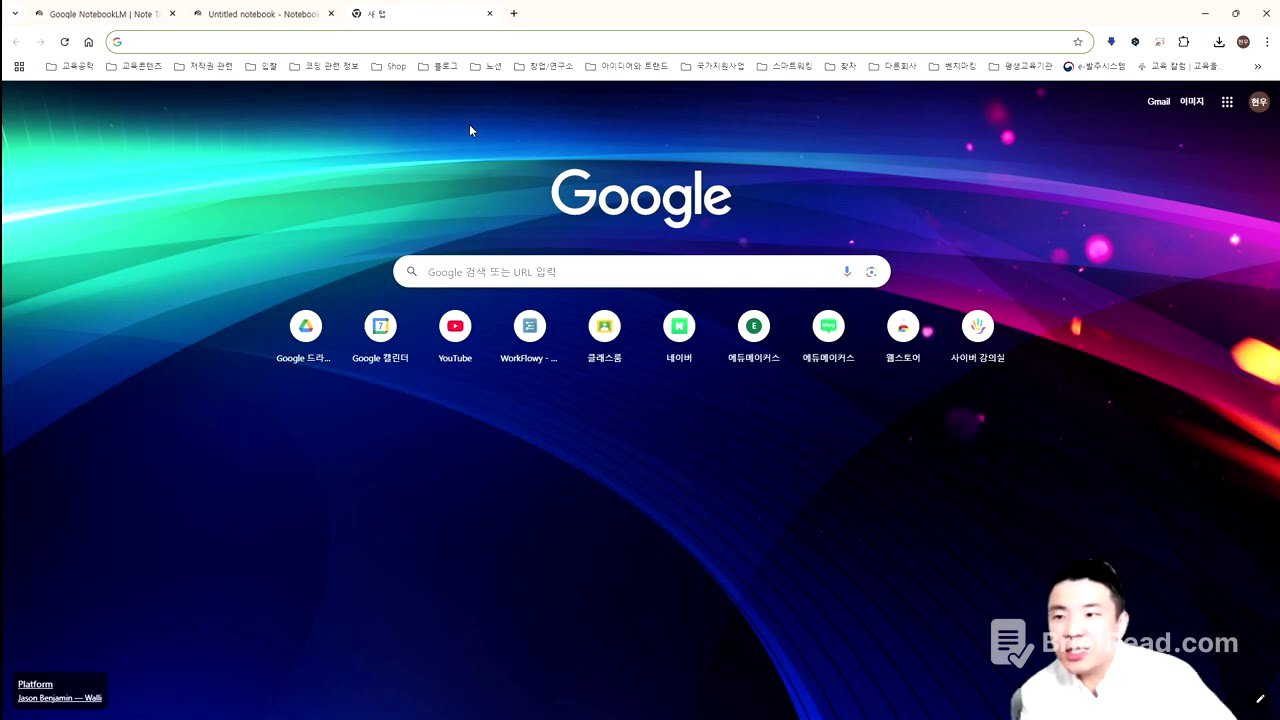Open a new browser tab
The width and height of the screenshot is (1280, 720).
click(x=514, y=14)
